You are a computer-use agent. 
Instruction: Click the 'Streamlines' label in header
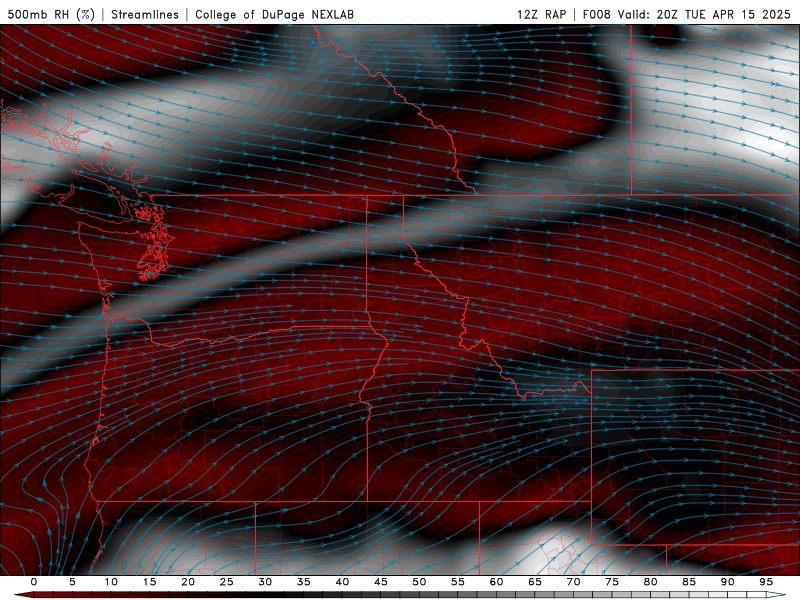pos(145,14)
